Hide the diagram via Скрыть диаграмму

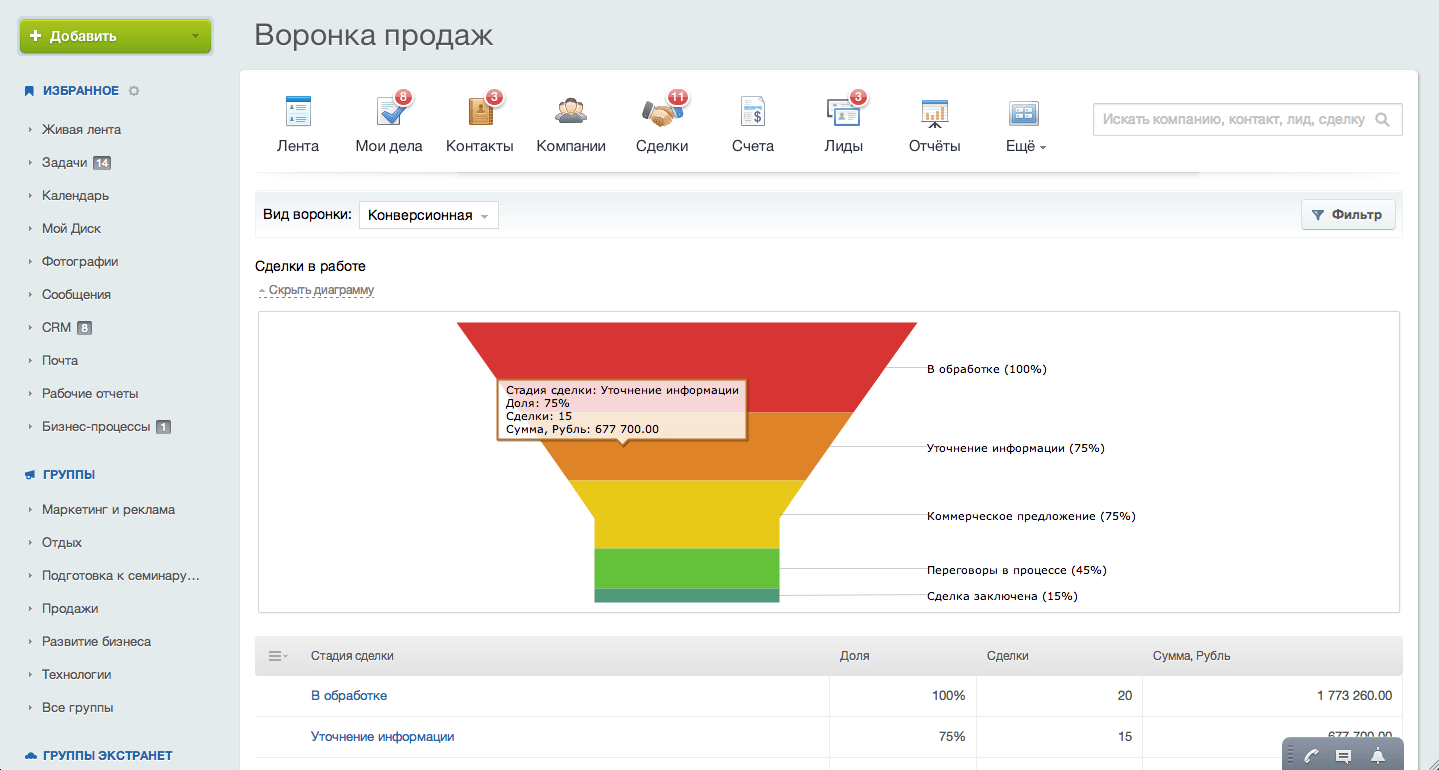pyautogui.click(x=320, y=290)
